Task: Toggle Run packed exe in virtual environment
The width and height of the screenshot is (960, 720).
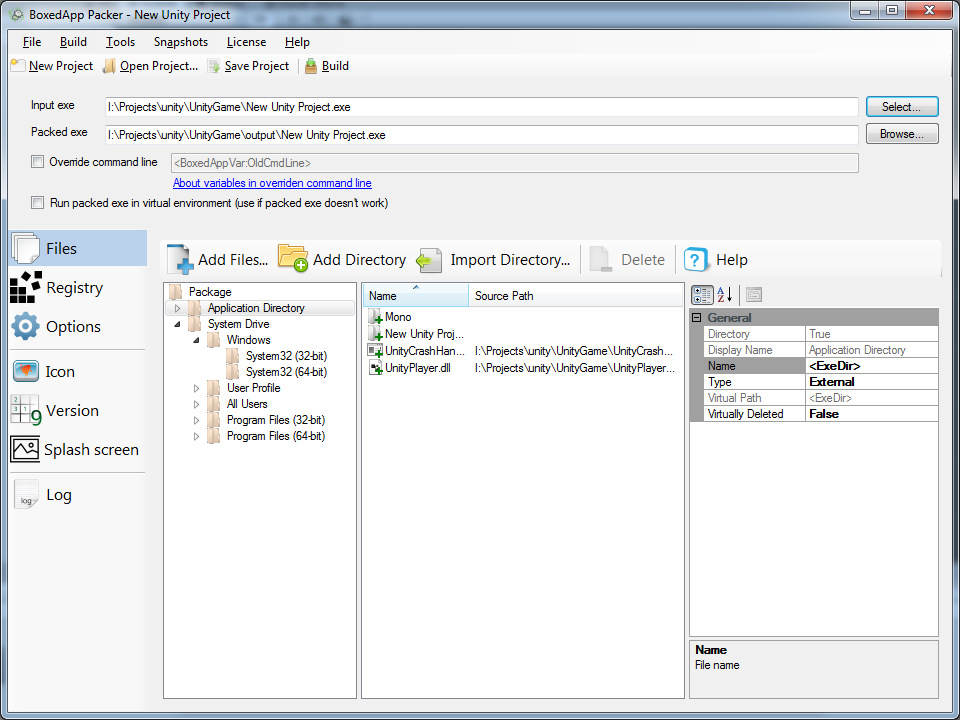Action: coord(38,203)
